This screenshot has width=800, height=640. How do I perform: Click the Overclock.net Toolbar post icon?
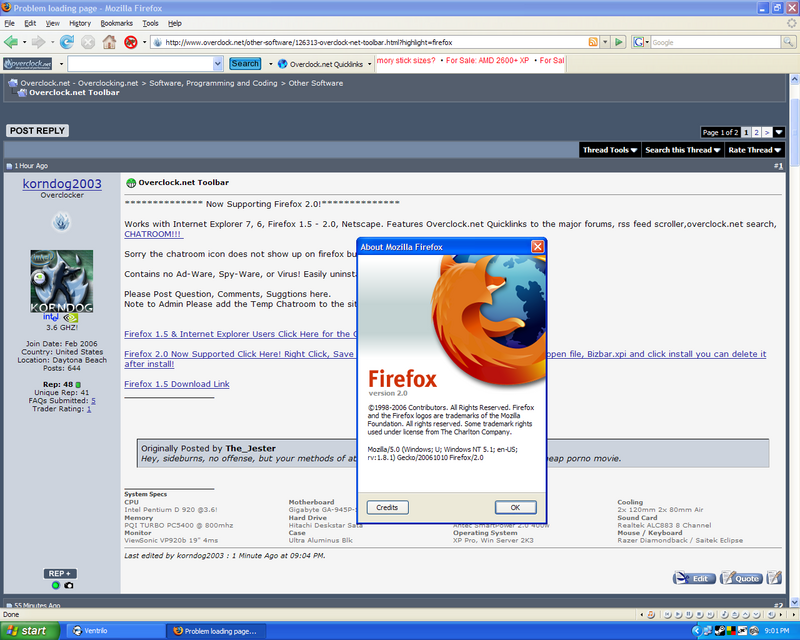(x=131, y=183)
